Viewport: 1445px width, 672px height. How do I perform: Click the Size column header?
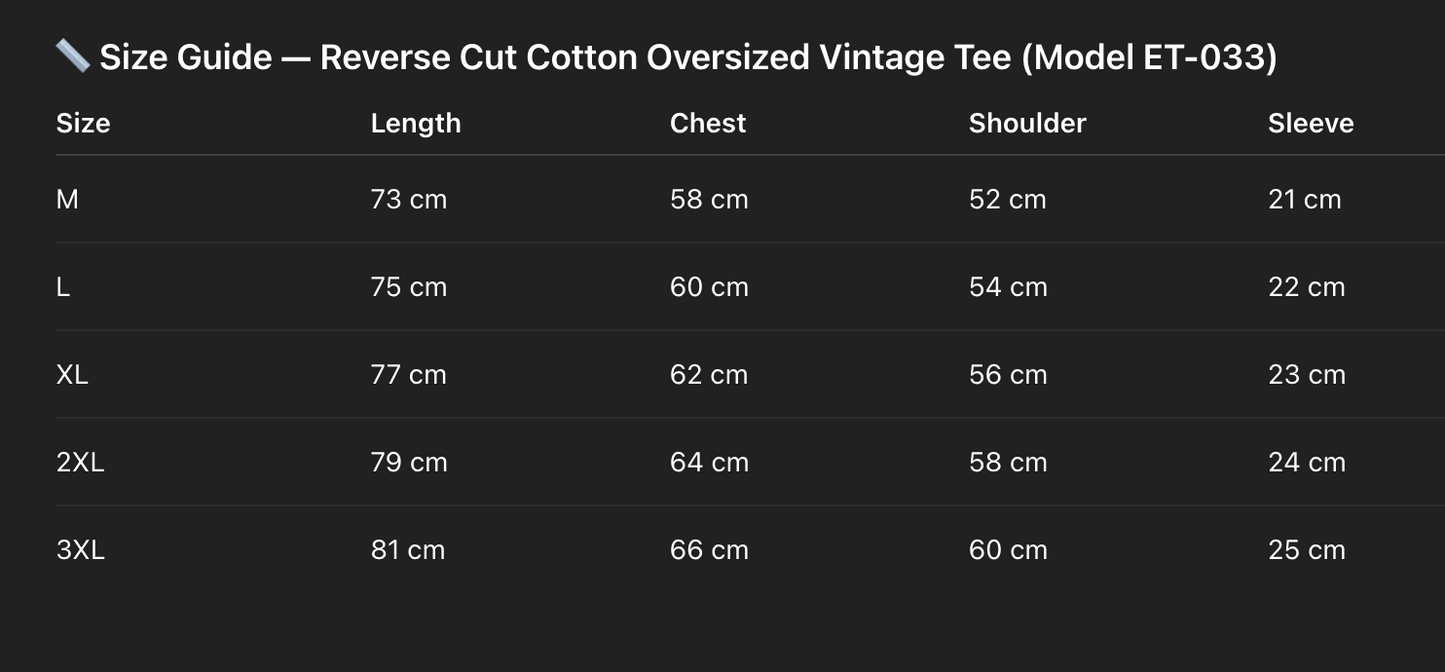[83, 123]
